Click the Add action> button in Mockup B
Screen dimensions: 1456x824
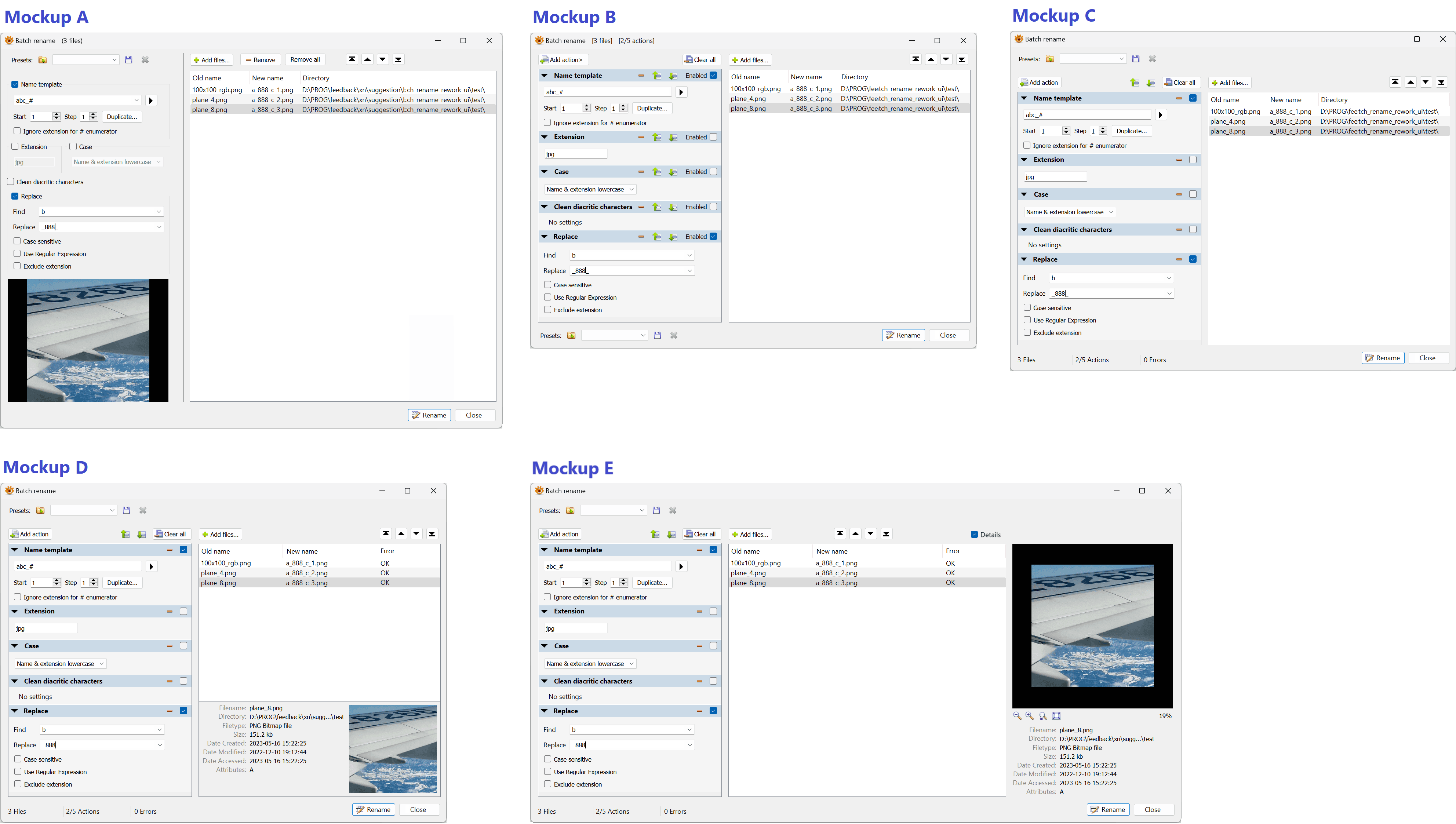tap(564, 60)
